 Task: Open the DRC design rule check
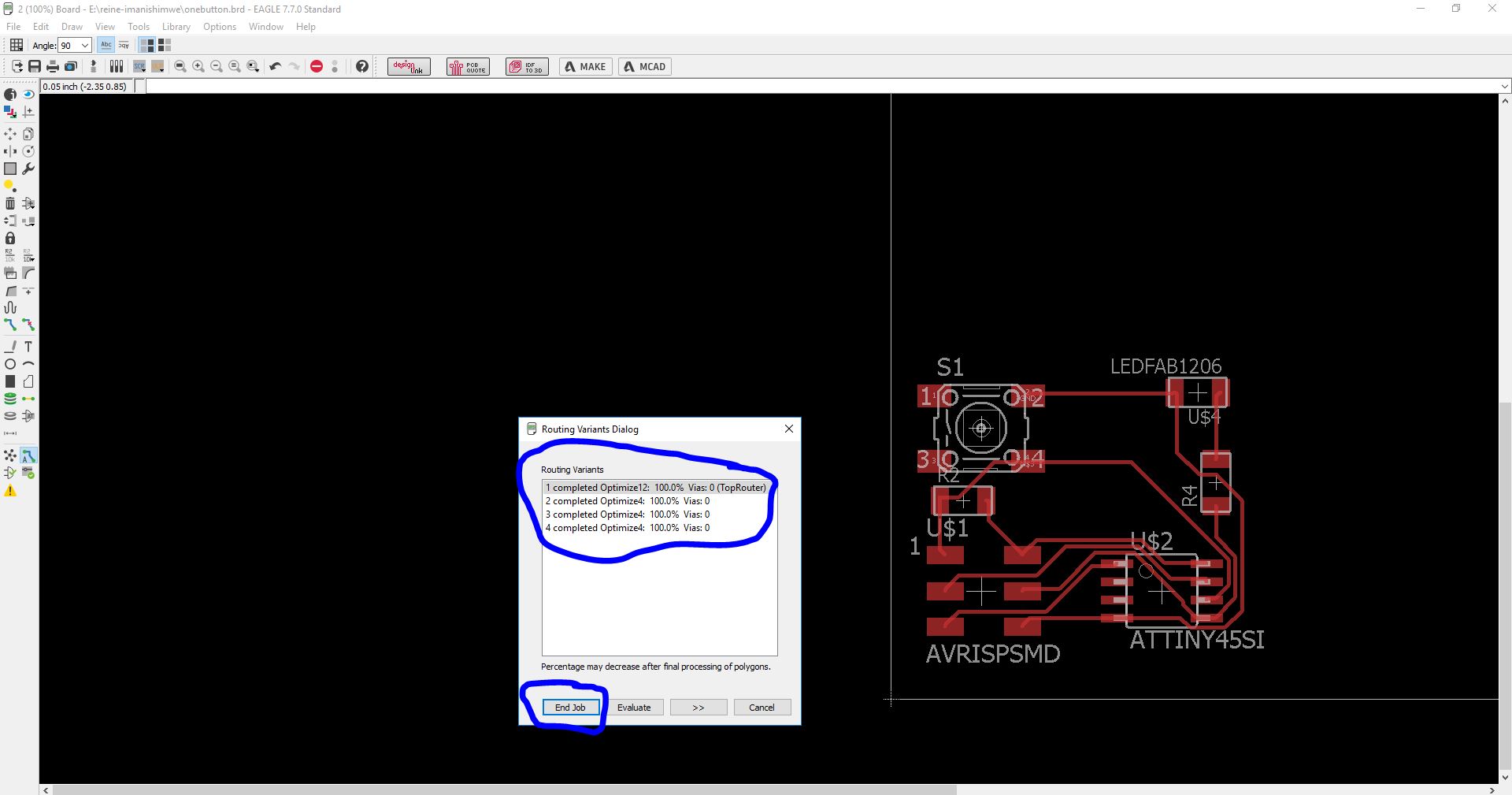pos(28,473)
